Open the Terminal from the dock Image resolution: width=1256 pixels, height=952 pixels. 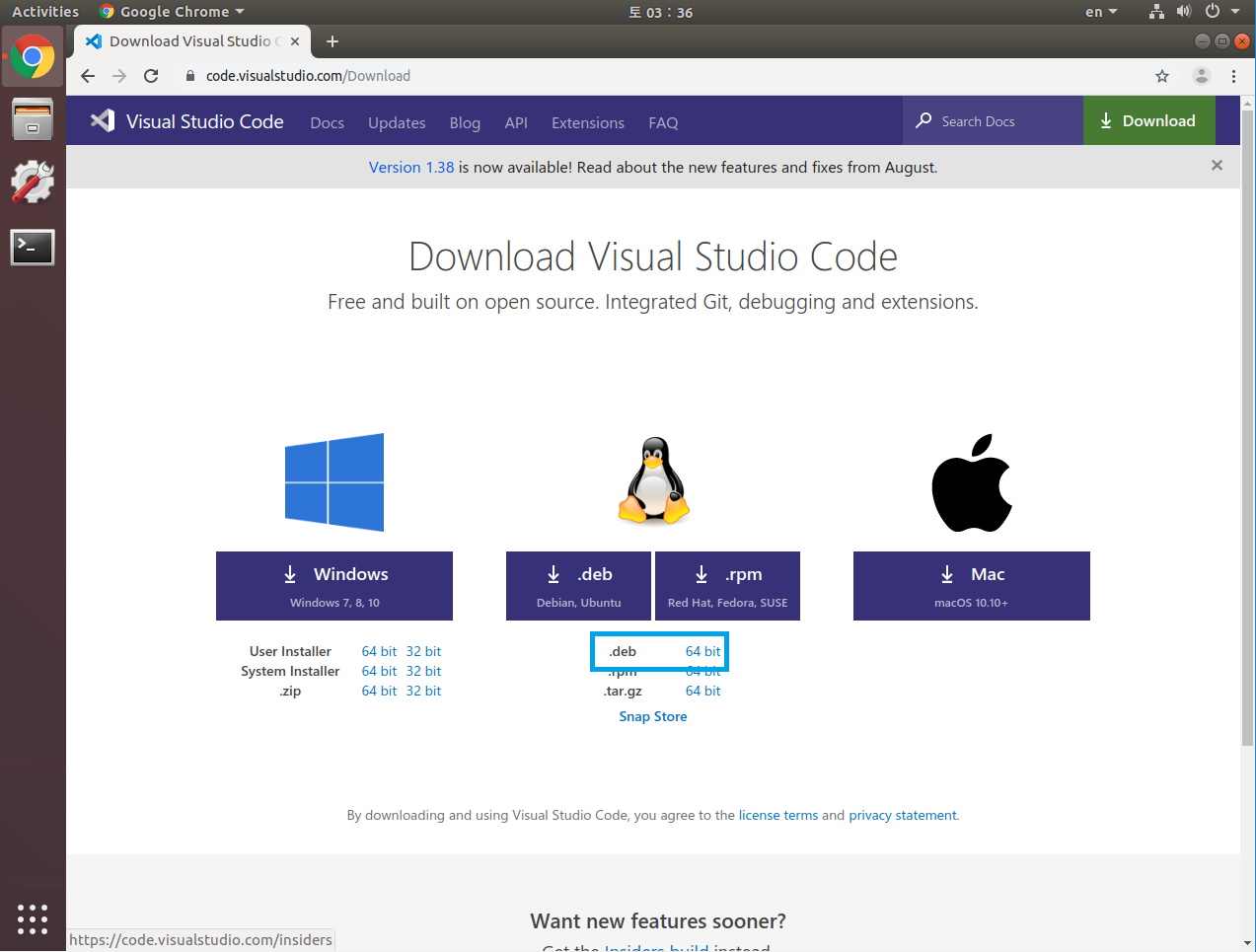(x=33, y=247)
